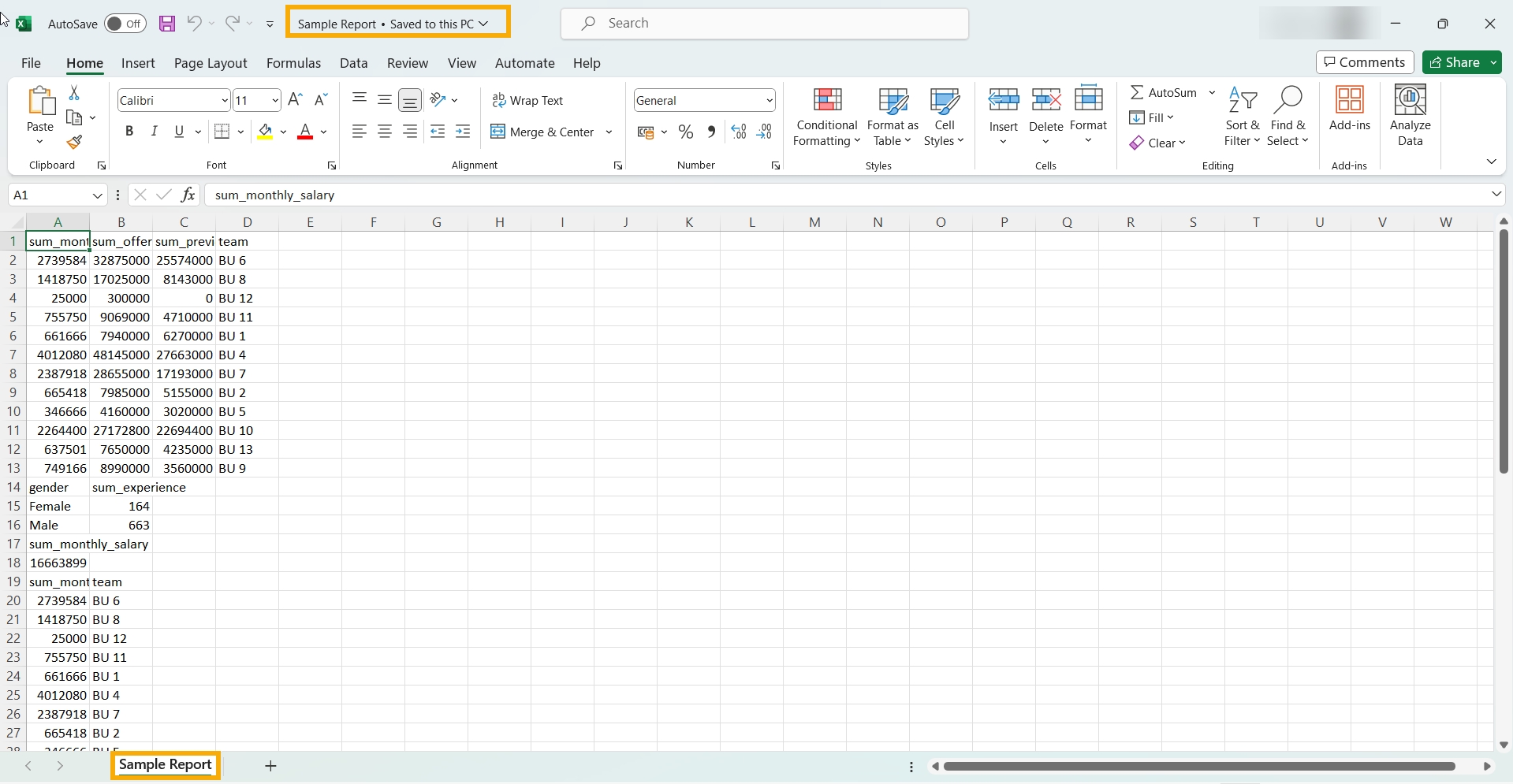Screen dimensions: 1513x784
Task: Expand the Name Box dropdown arrow
Action: 97,195
